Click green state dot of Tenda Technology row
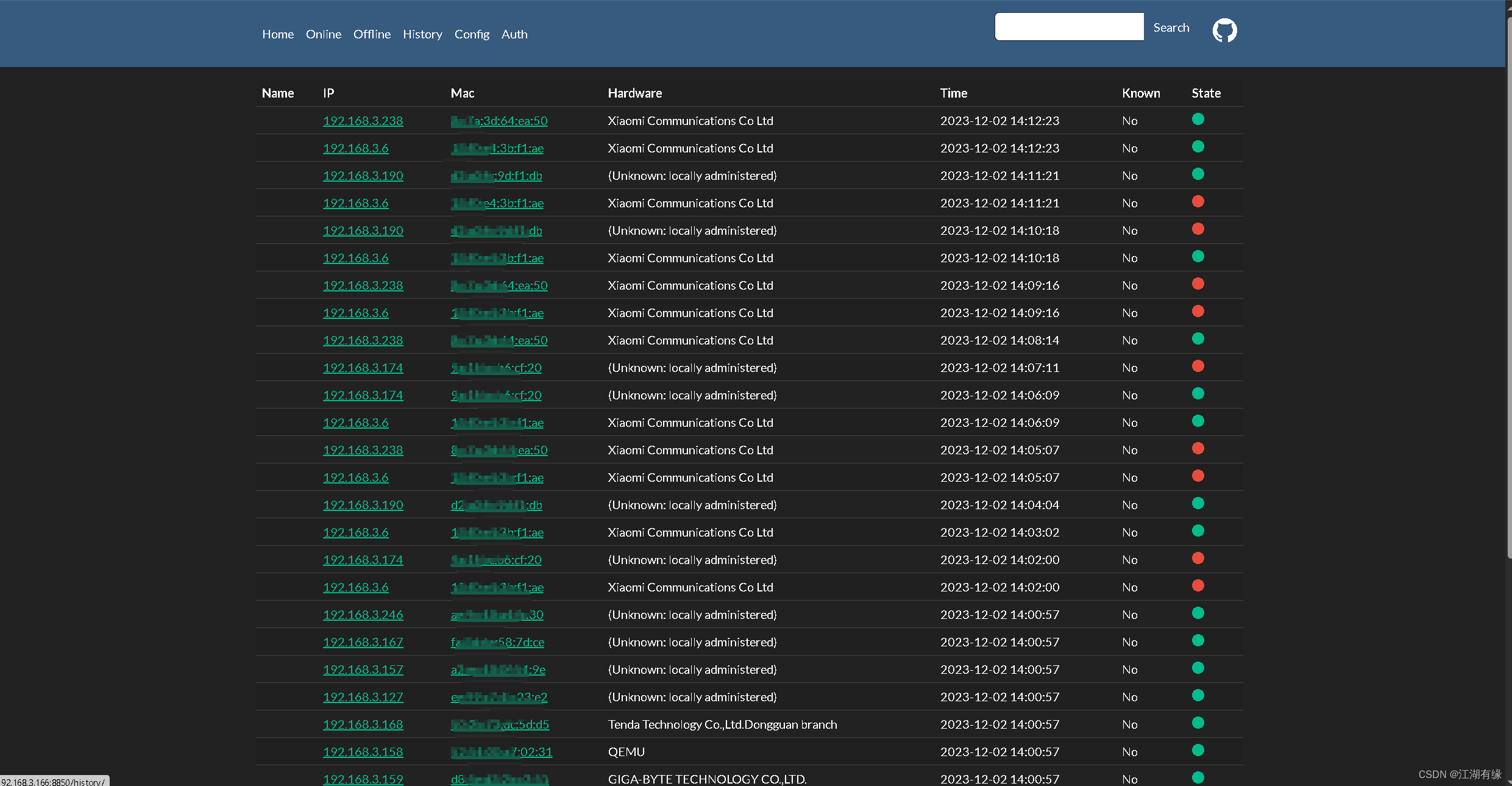Image resolution: width=1512 pixels, height=786 pixels. click(x=1198, y=723)
